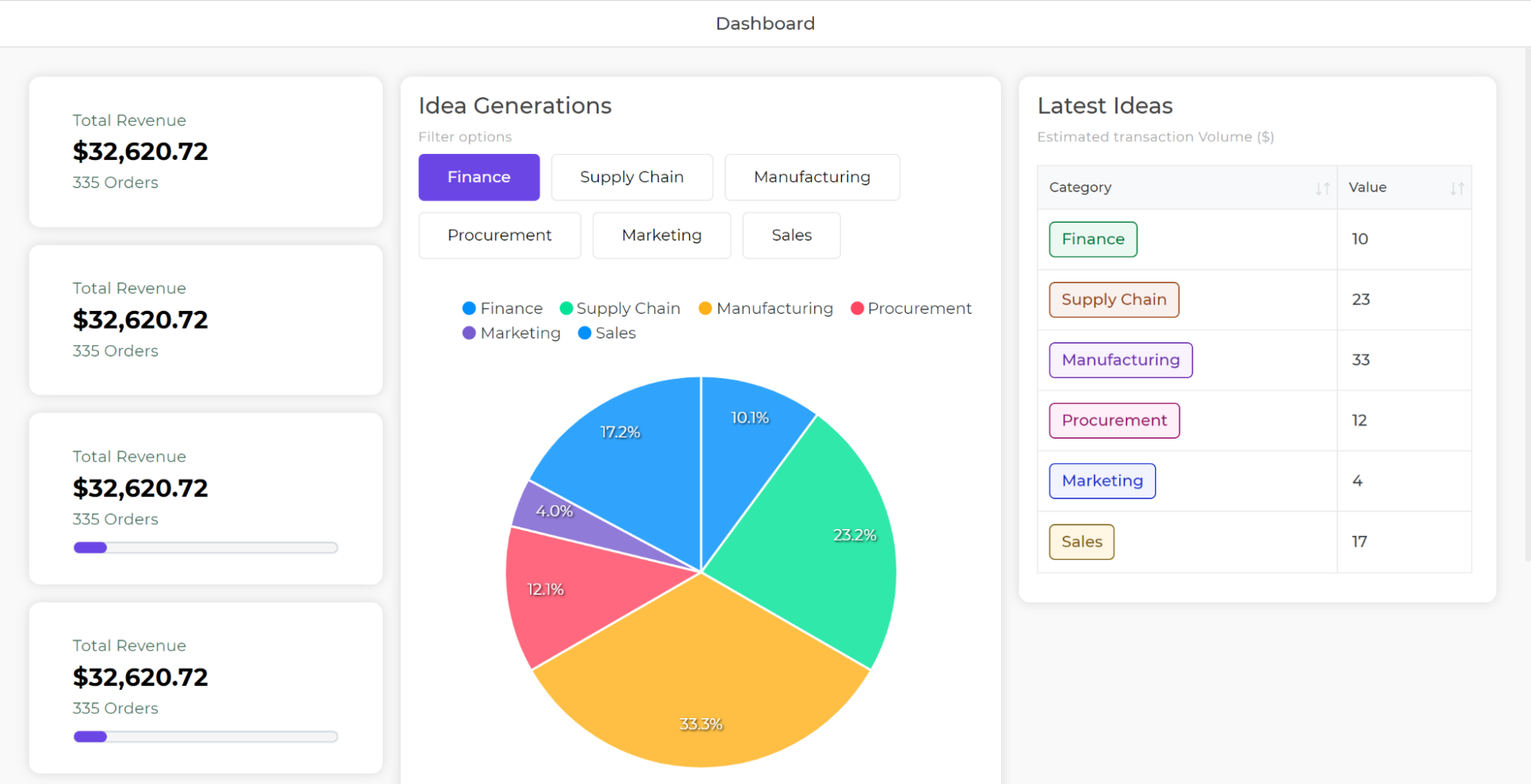
Task: Click 'Estimated transaction Volume ($)' subtitle
Action: (x=1155, y=137)
